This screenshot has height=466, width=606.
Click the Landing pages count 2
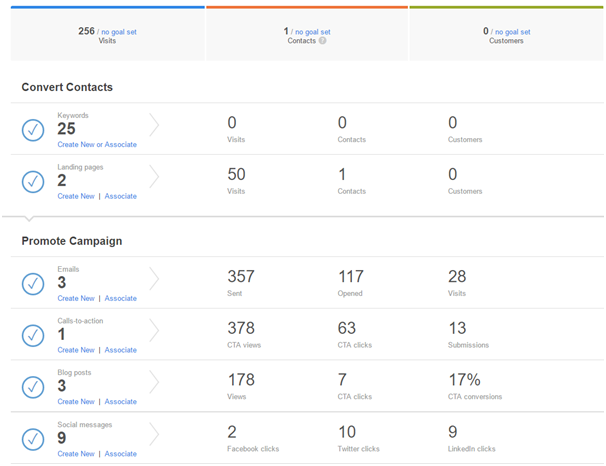pyautogui.click(x=62, y=180)
